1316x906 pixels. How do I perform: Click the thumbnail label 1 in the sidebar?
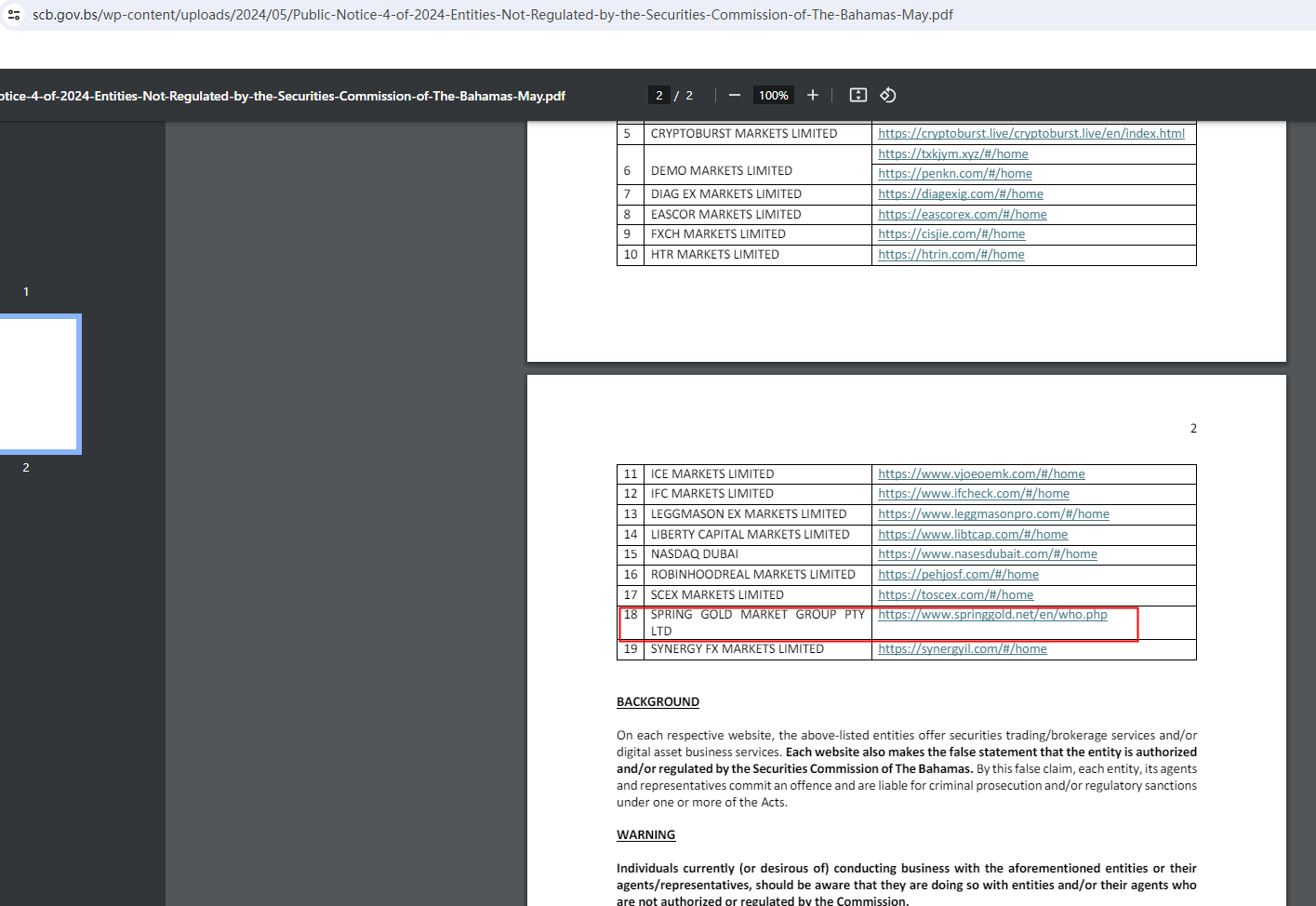(x=26, y=292)
